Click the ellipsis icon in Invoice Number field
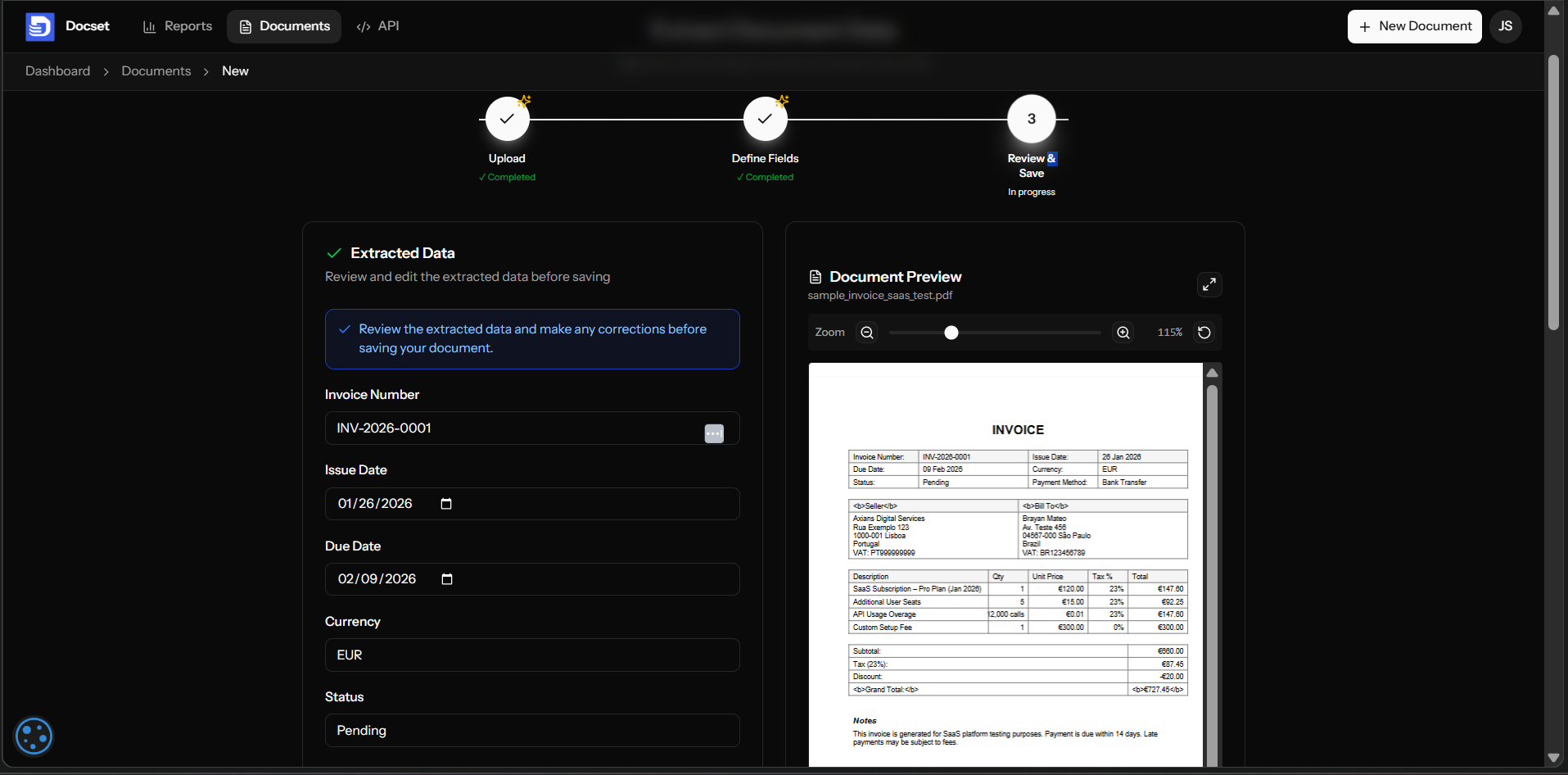 713,433
